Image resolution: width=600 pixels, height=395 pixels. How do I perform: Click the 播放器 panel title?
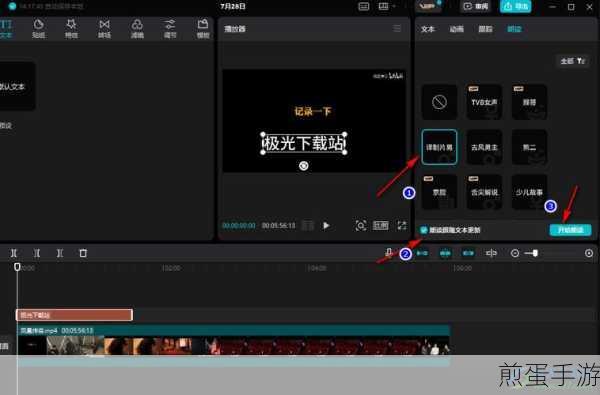tap(235, 29)
